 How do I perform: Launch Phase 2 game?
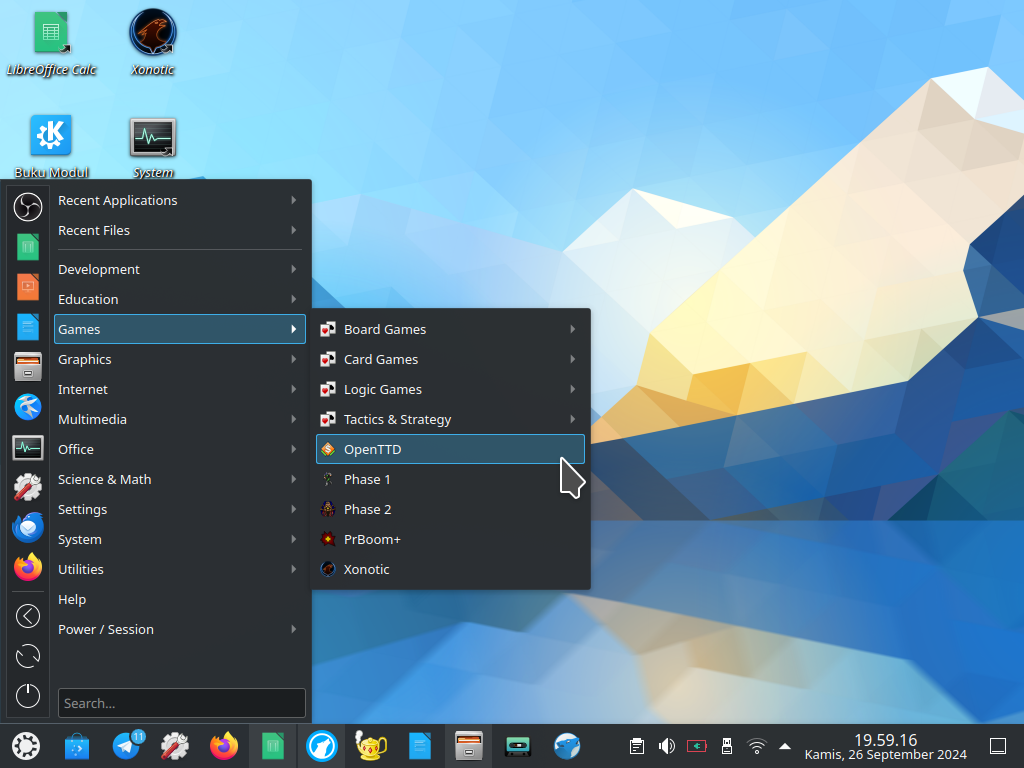[x=451, y=509]
